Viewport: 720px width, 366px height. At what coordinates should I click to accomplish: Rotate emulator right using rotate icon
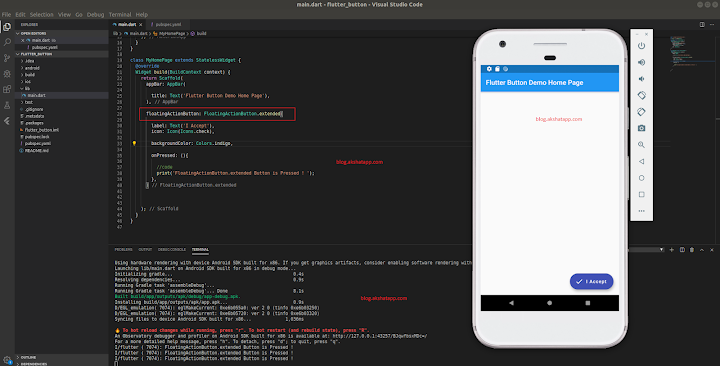tap(641, 112)
